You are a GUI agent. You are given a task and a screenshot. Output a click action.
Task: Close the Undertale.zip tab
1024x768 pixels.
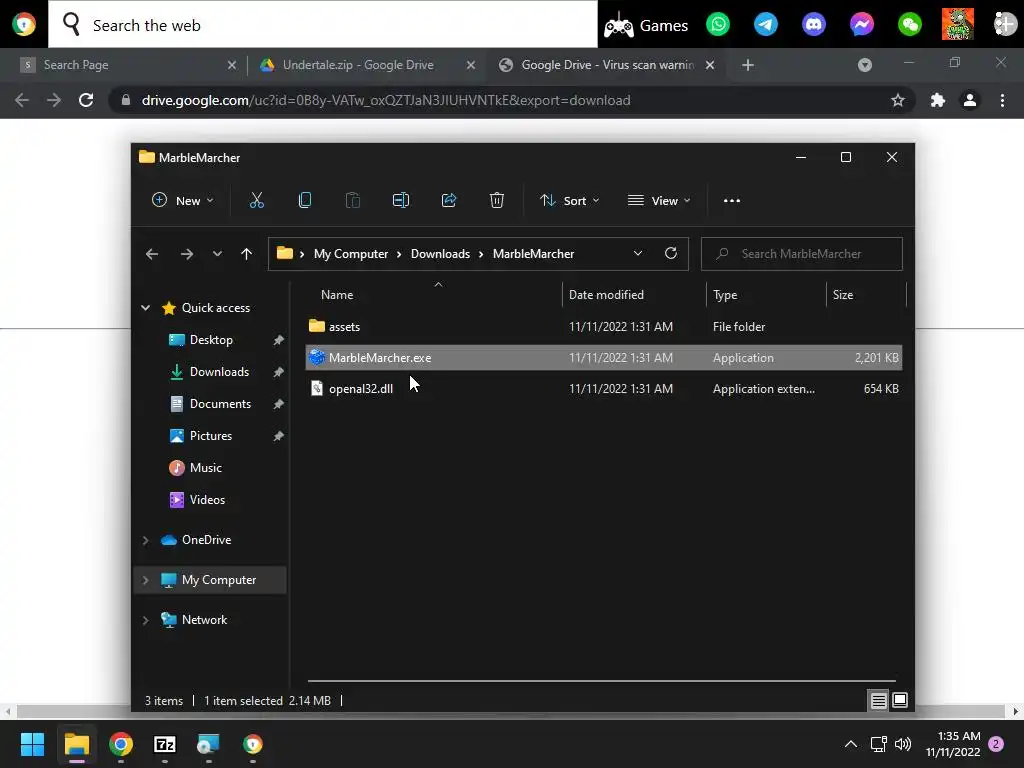pyautogui.click(x=471, y=65)
